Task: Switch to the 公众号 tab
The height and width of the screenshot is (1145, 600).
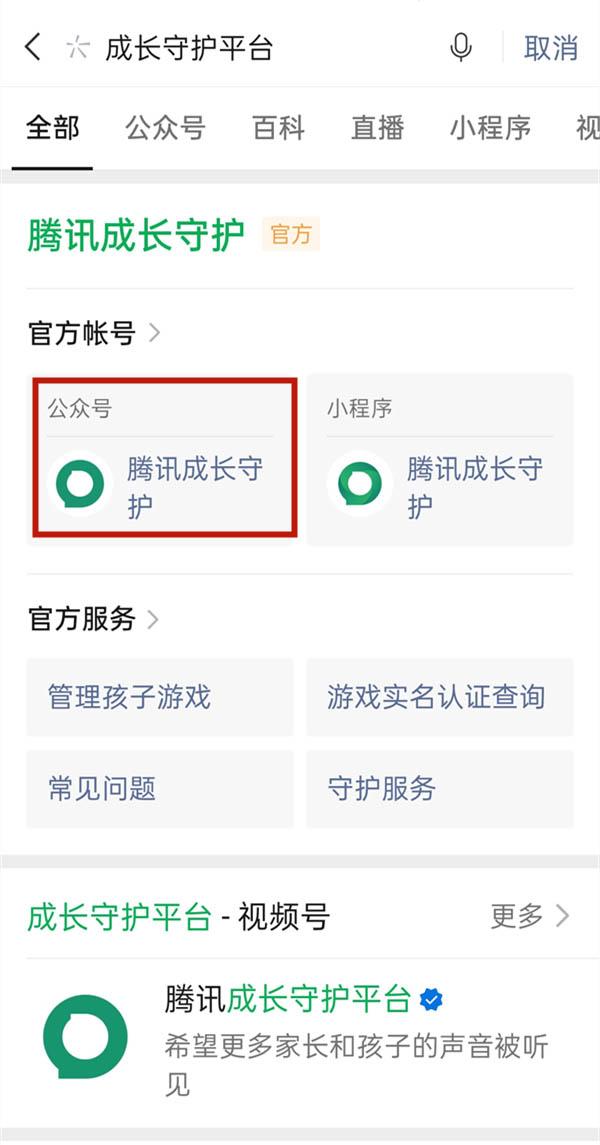Action: (x=166, y=129)
